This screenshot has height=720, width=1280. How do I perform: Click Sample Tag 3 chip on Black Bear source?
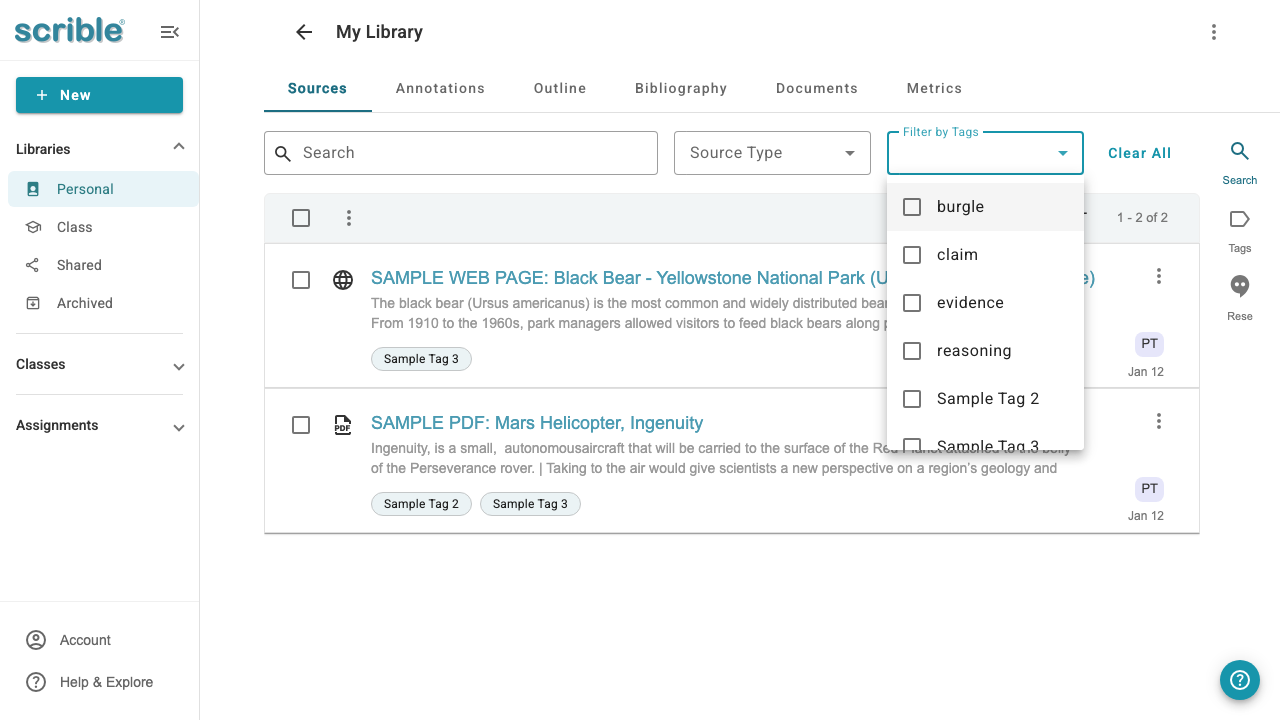click(x=421, y=359)
